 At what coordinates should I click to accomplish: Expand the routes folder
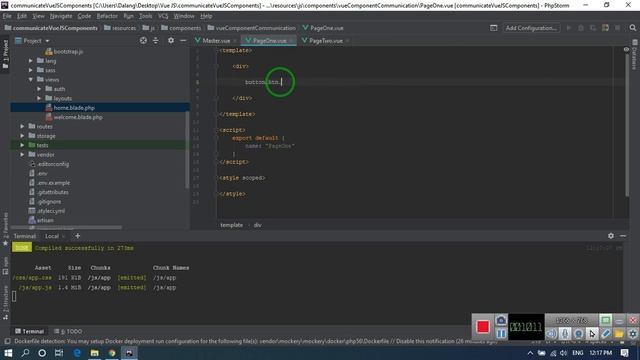[x=22, y=127]
